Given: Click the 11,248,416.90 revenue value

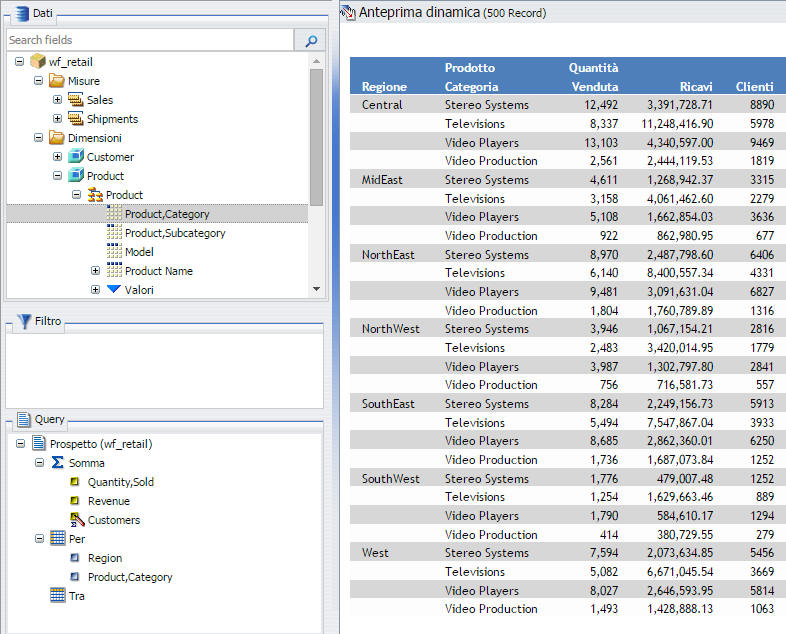Looking at the screenshot, I should point(677,123).
